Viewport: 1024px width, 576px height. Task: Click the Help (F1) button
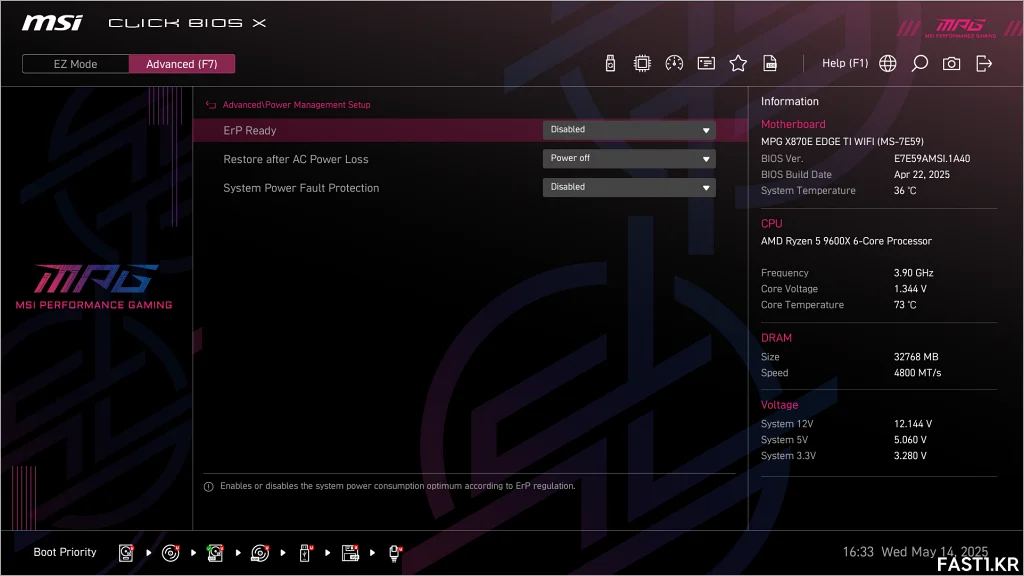click(845, 63)
